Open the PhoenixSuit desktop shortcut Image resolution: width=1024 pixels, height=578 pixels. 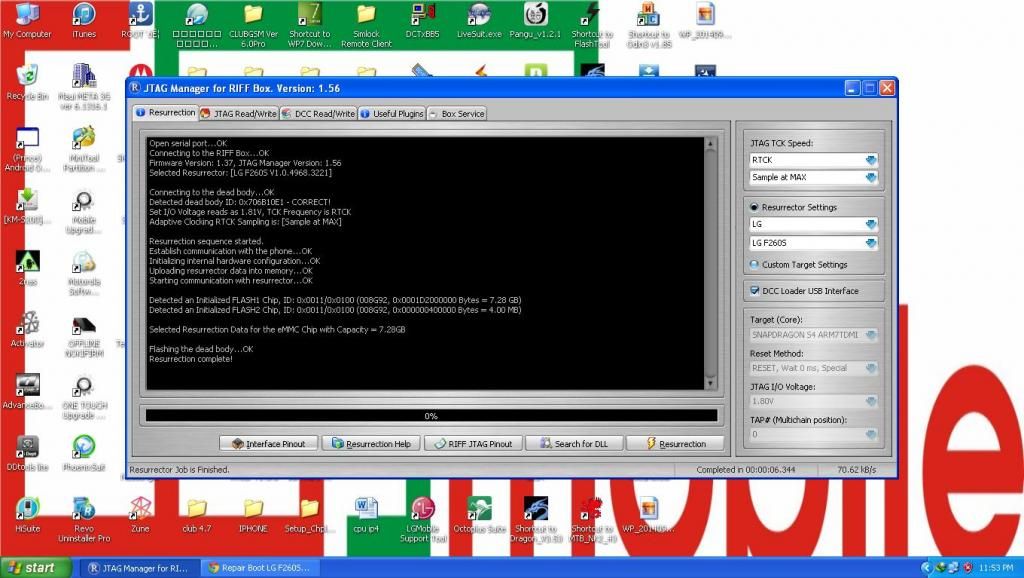(84, 453)
